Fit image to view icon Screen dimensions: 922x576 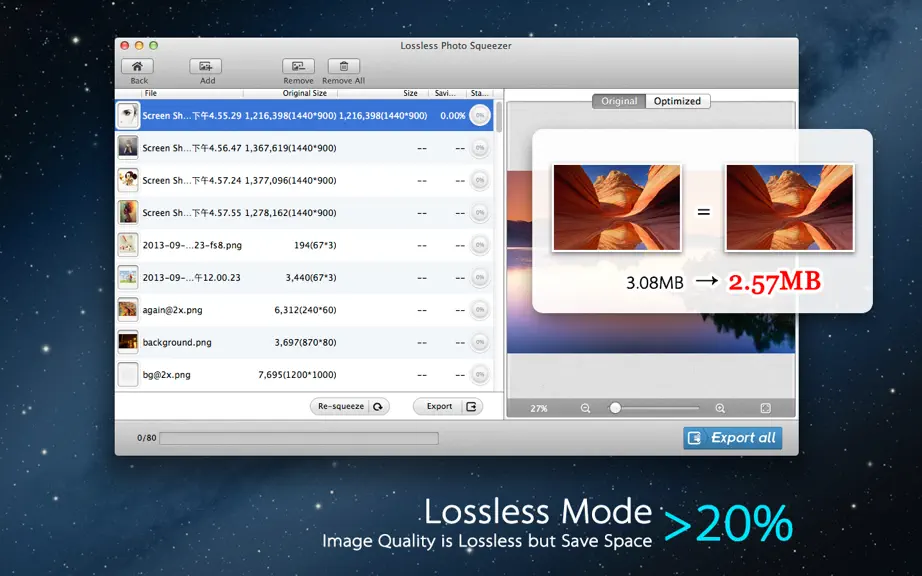pyautogui.click(x=766, y=408)
